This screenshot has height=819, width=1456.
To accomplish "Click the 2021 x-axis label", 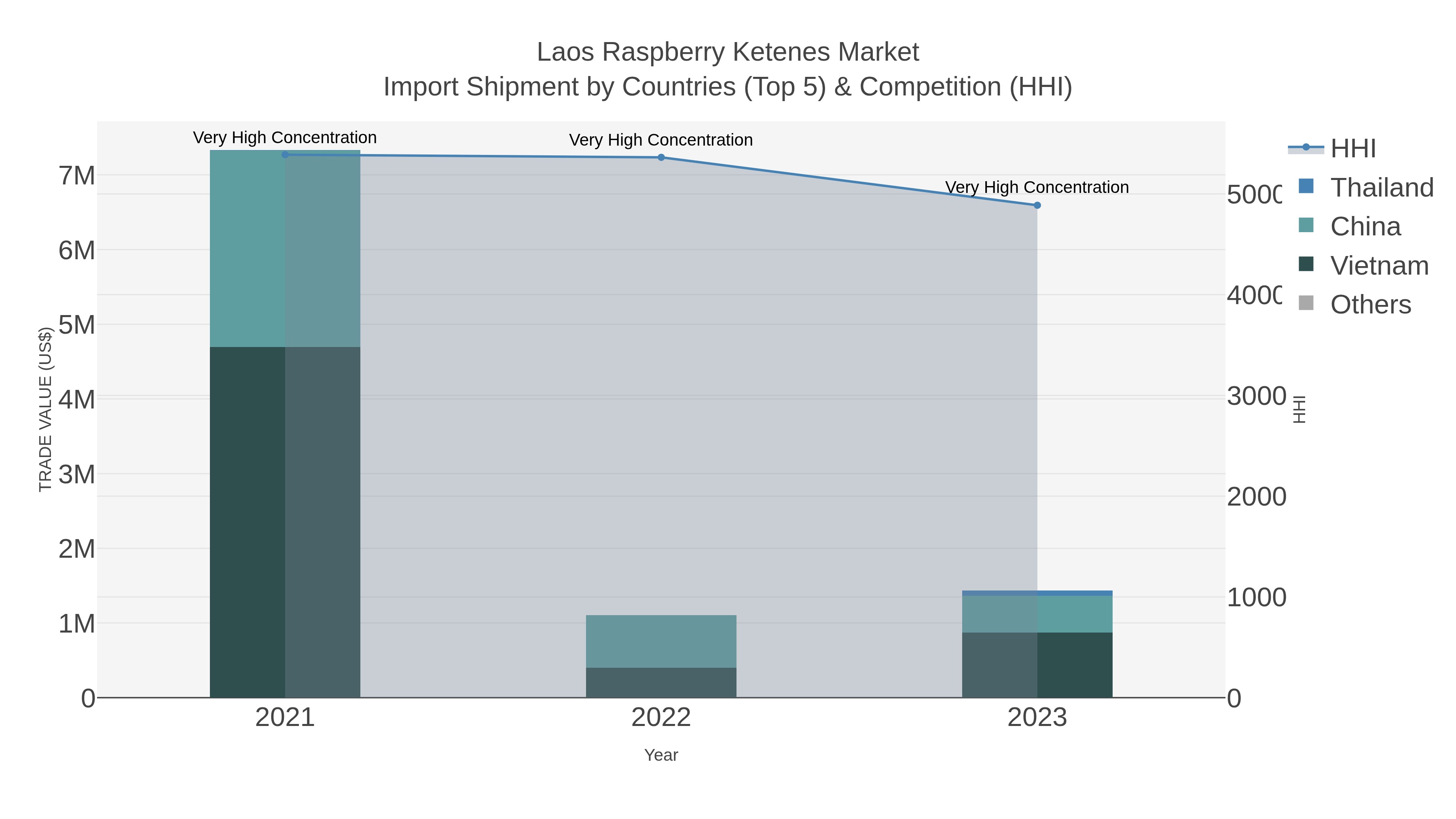I will point(285,718).
